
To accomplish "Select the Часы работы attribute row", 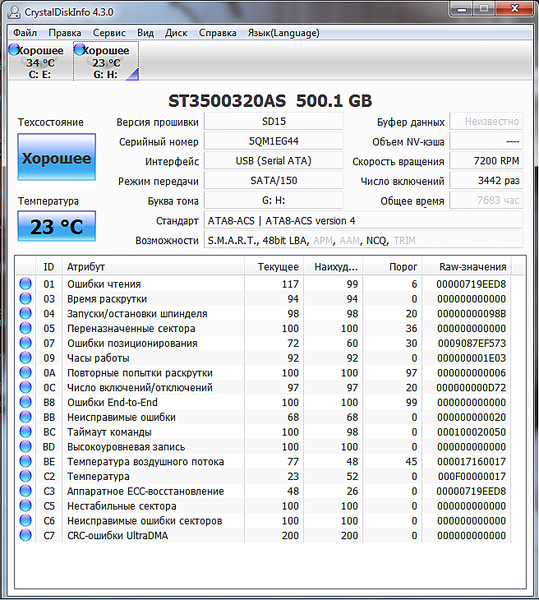I will tap(263, 358).
